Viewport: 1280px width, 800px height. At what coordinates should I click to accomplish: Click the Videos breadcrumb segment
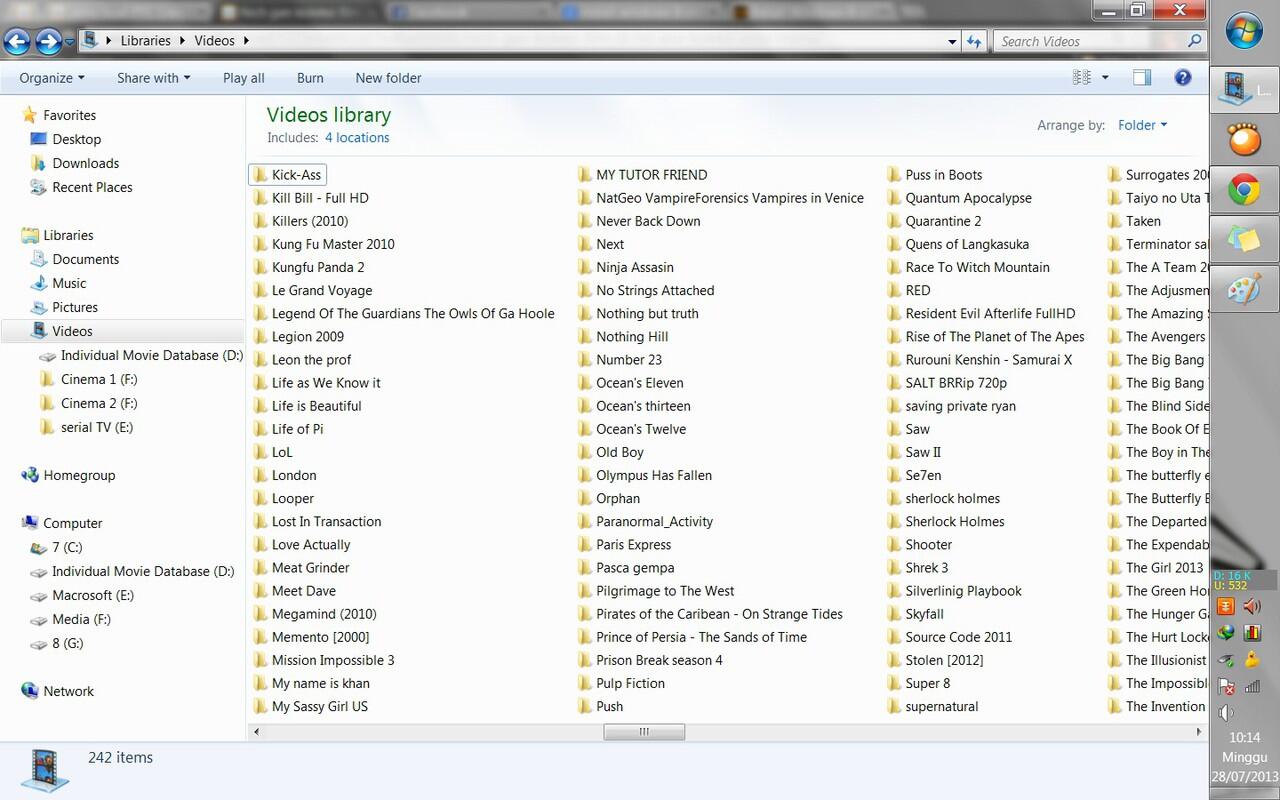215,41
